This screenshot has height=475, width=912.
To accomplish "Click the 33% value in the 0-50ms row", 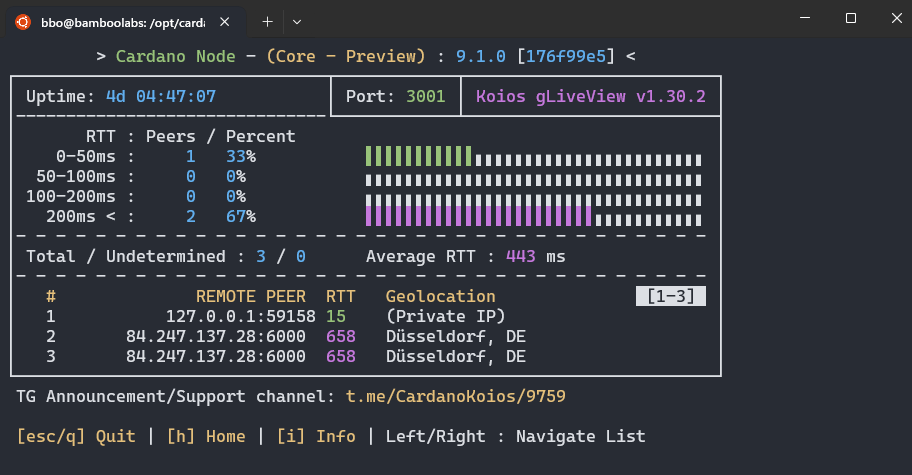I will pyautogui.click(x=241, y=156).
